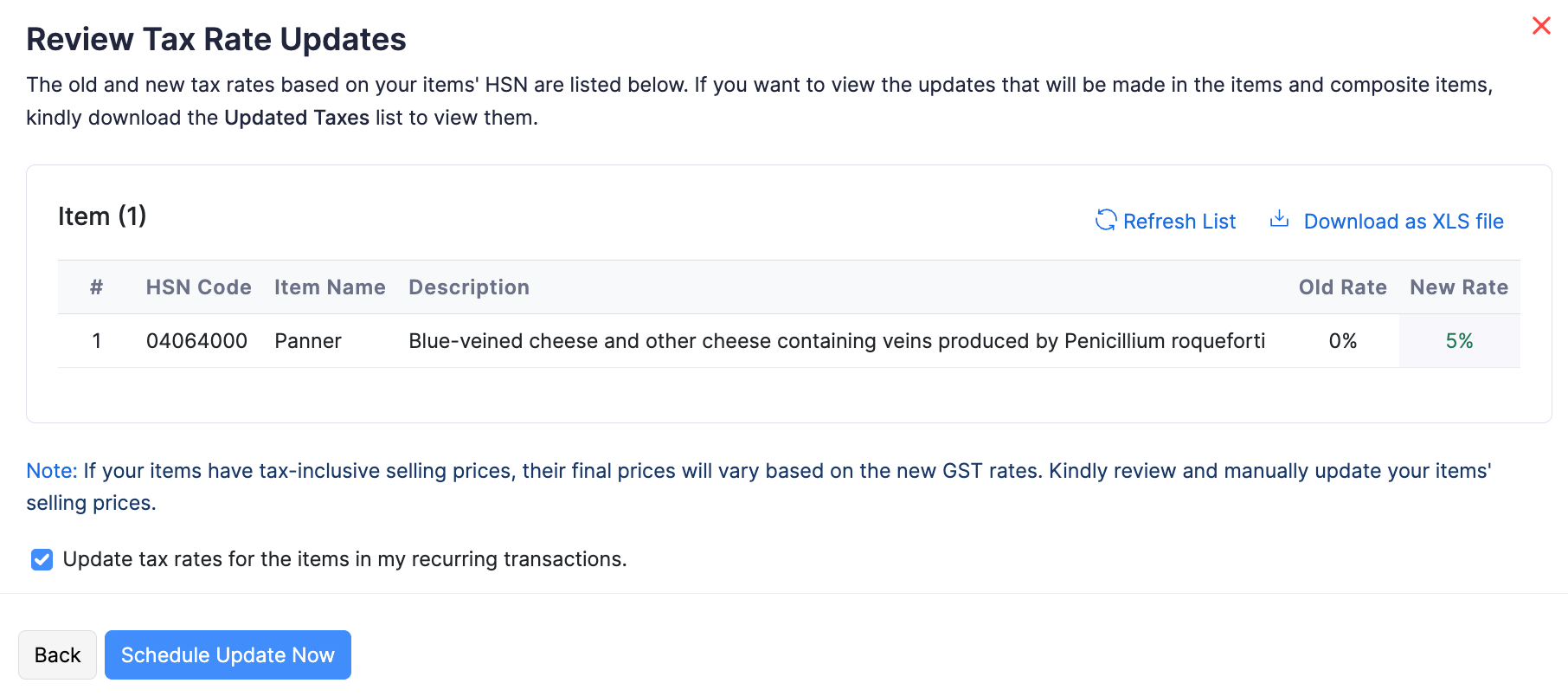Open Download as XLS file
The image size is (1568, 696).
(x=1404, y=221)
